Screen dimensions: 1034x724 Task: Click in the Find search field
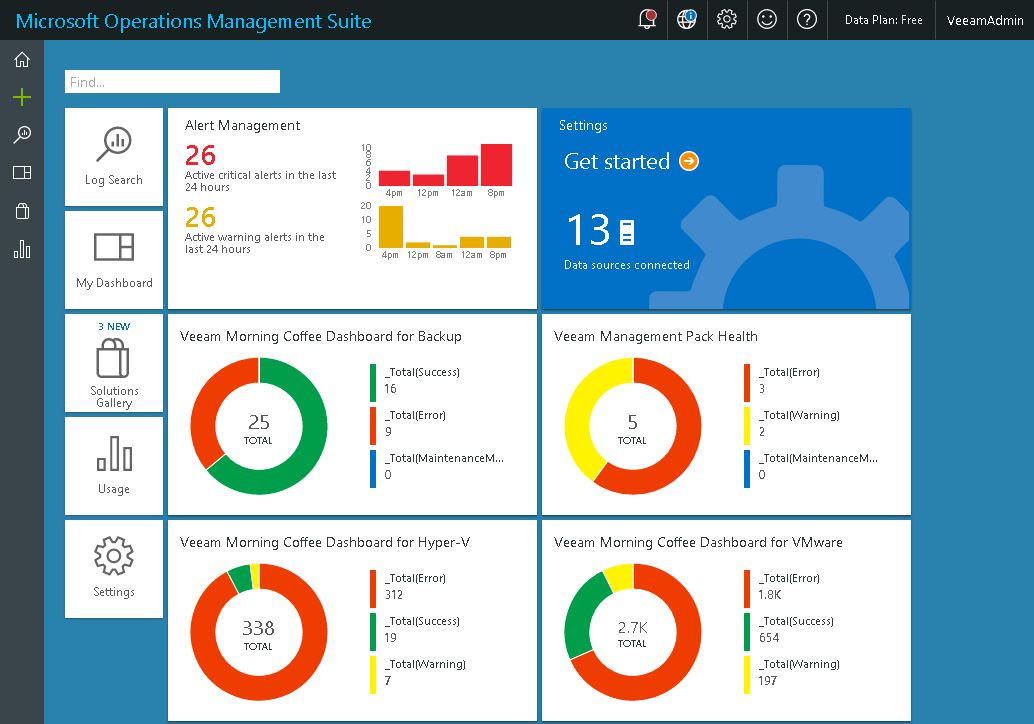(x=172, y=82)
